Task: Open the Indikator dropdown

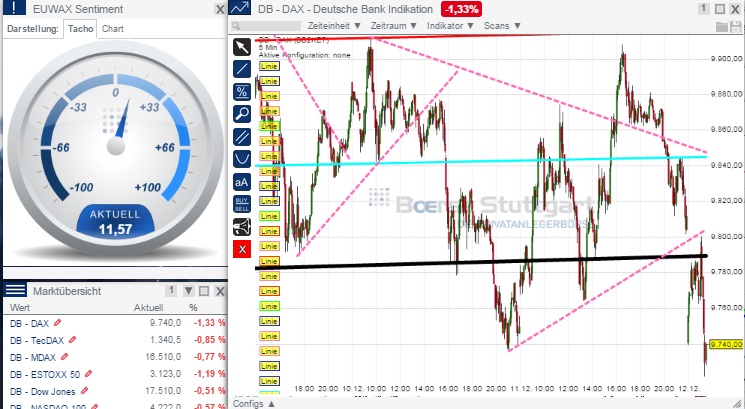Action: [x=450, y=26]
